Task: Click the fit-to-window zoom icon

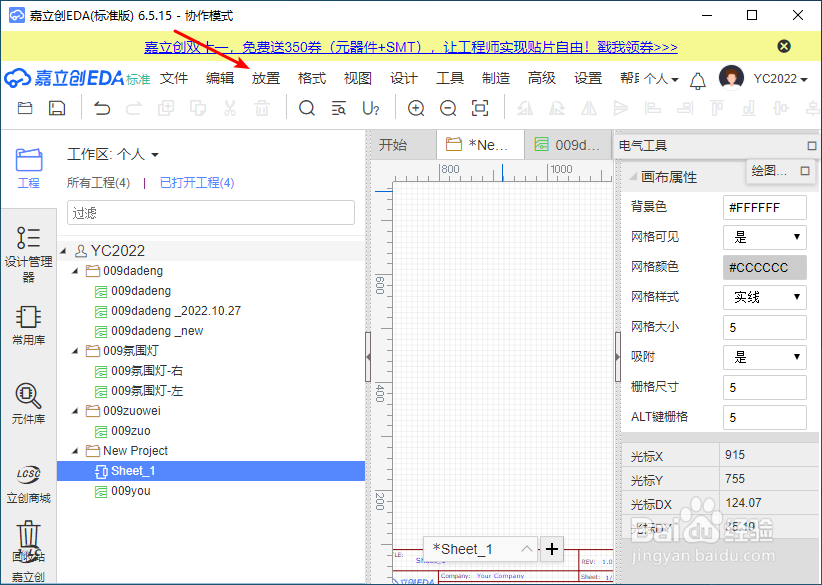Action: 480,109
